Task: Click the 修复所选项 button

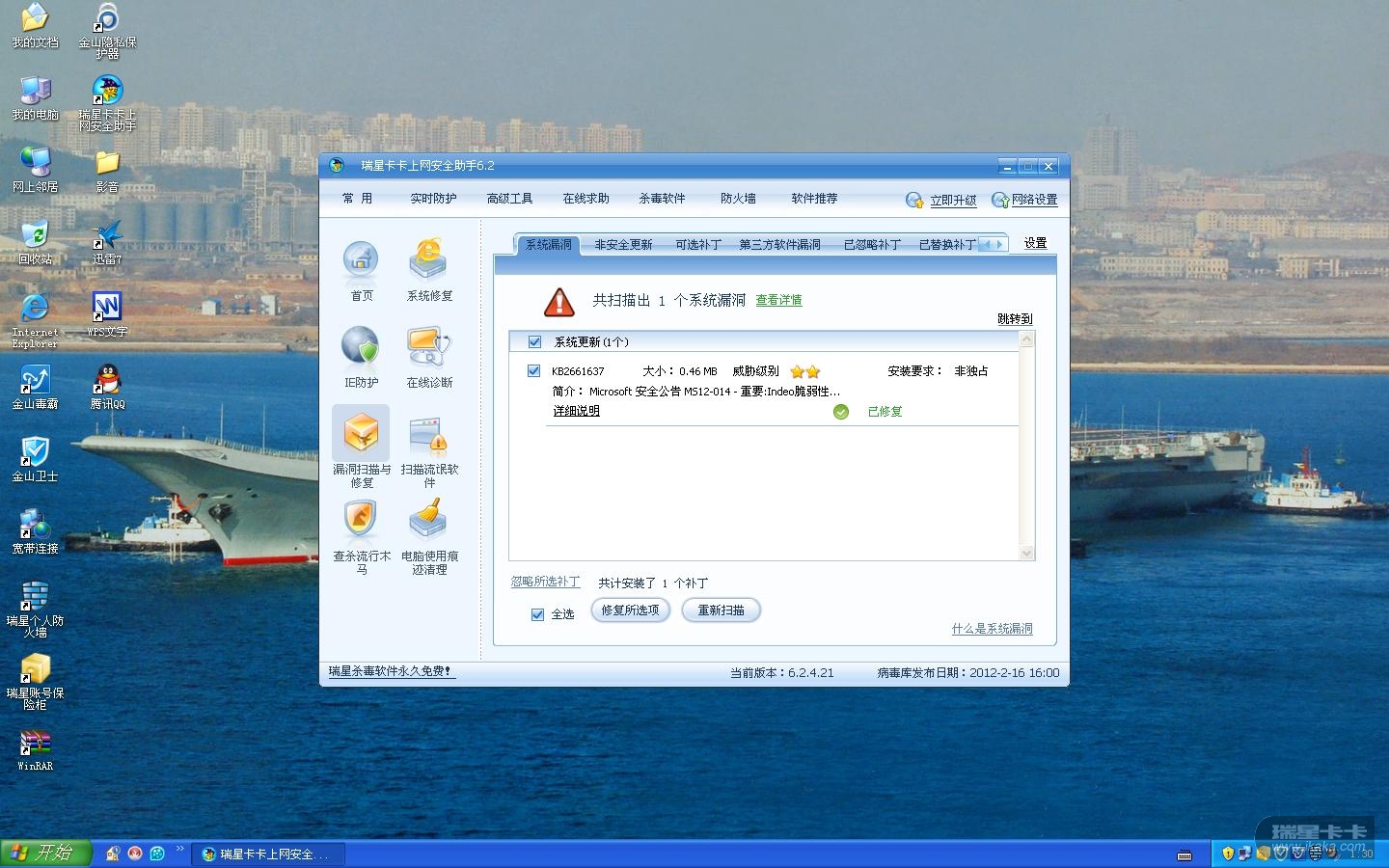Action: (630, 610)
